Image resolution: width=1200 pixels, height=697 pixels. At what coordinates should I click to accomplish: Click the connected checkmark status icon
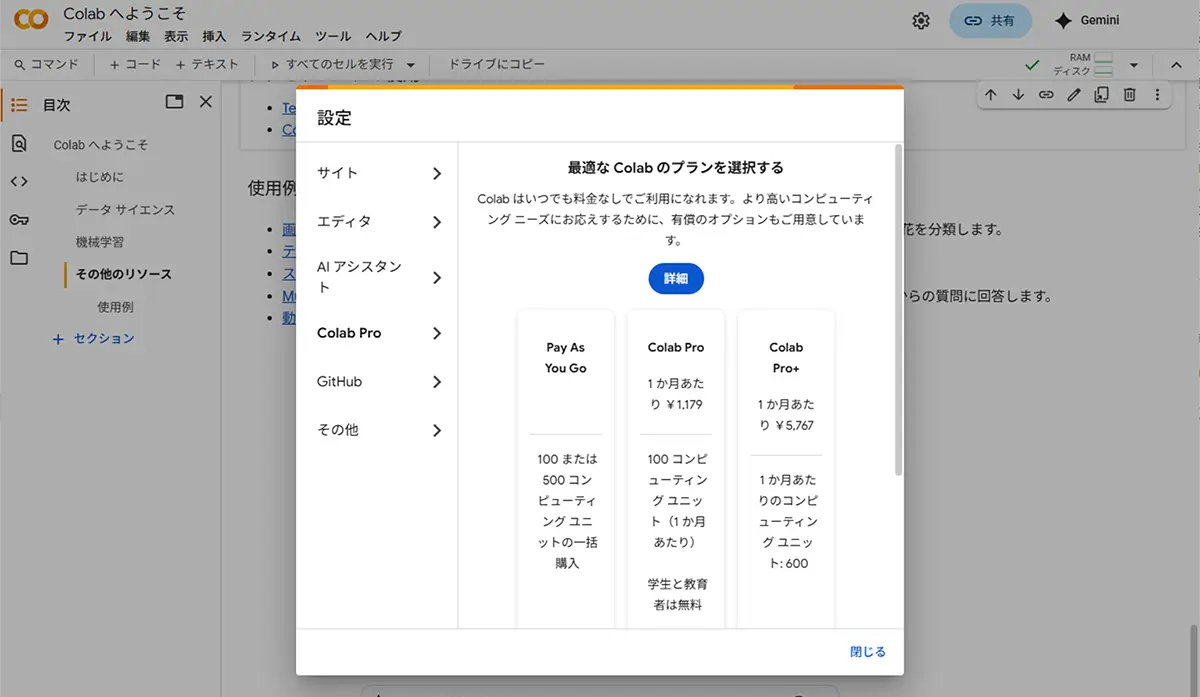1032,65
